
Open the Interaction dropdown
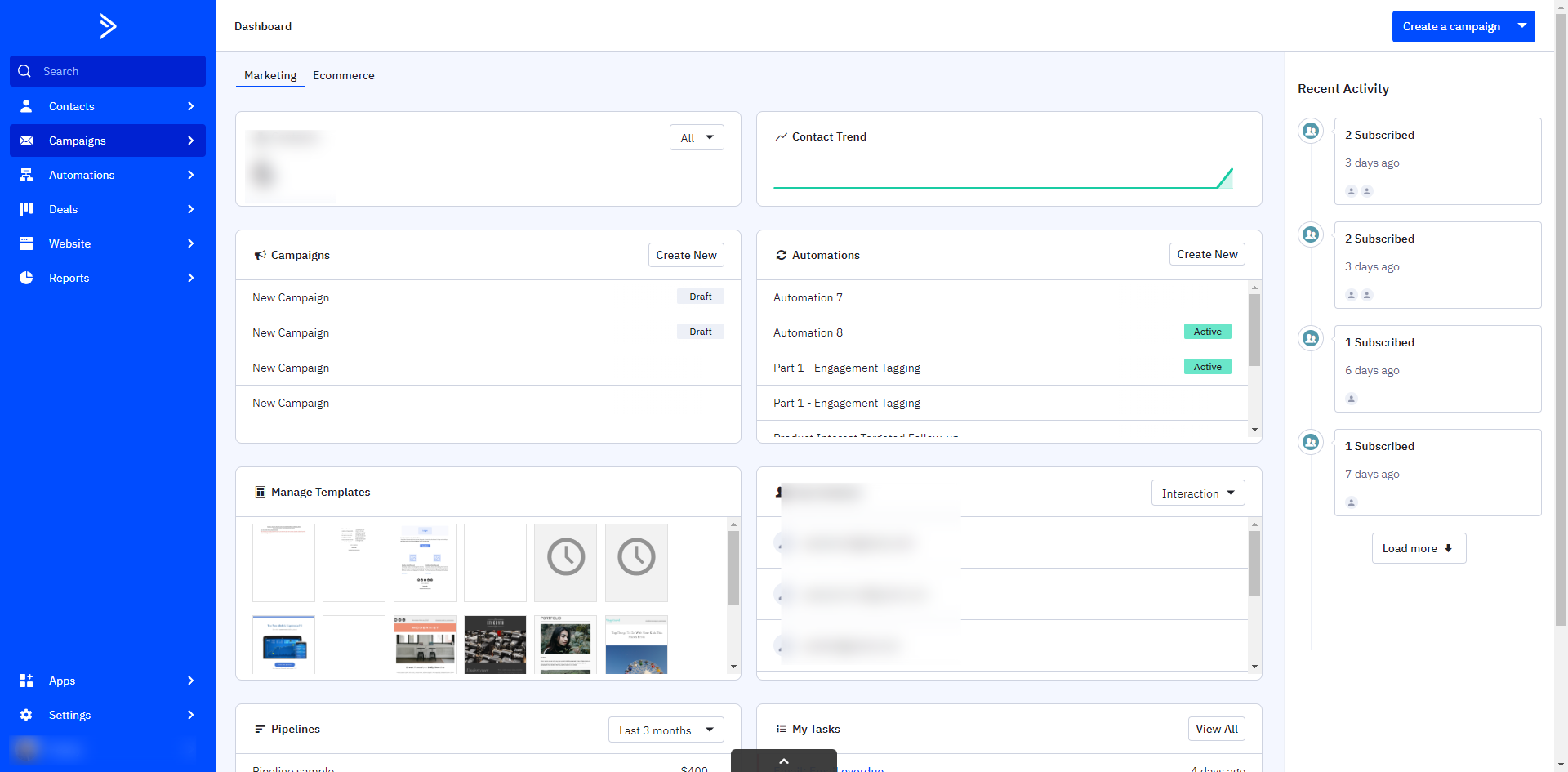pyautogui.click(x=1197, y=493)
